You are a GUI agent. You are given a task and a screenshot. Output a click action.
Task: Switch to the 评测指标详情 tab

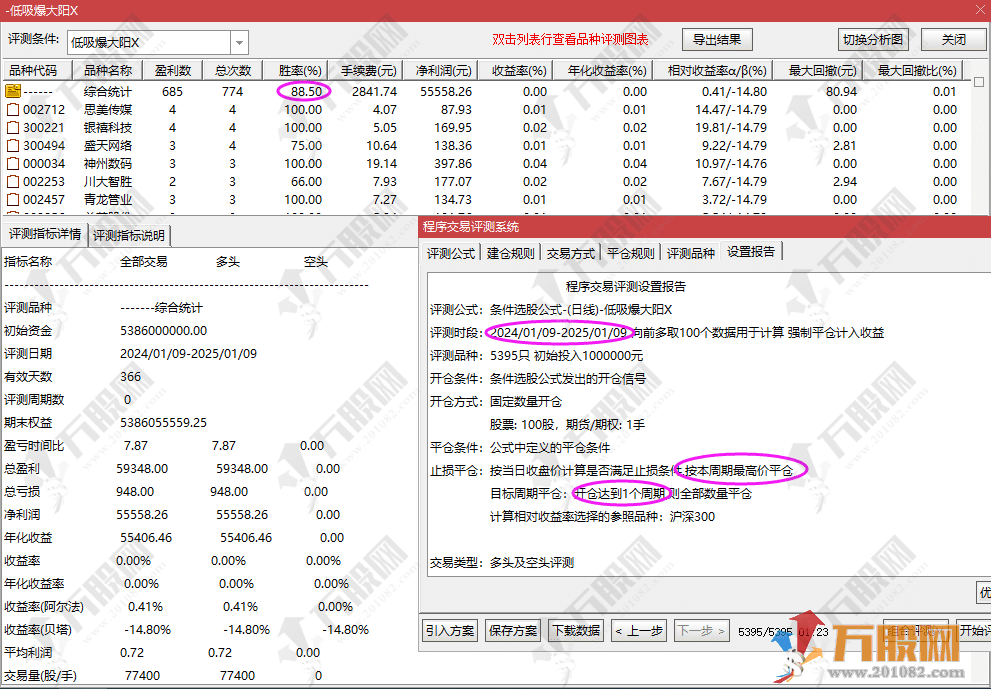click(45, 234)
